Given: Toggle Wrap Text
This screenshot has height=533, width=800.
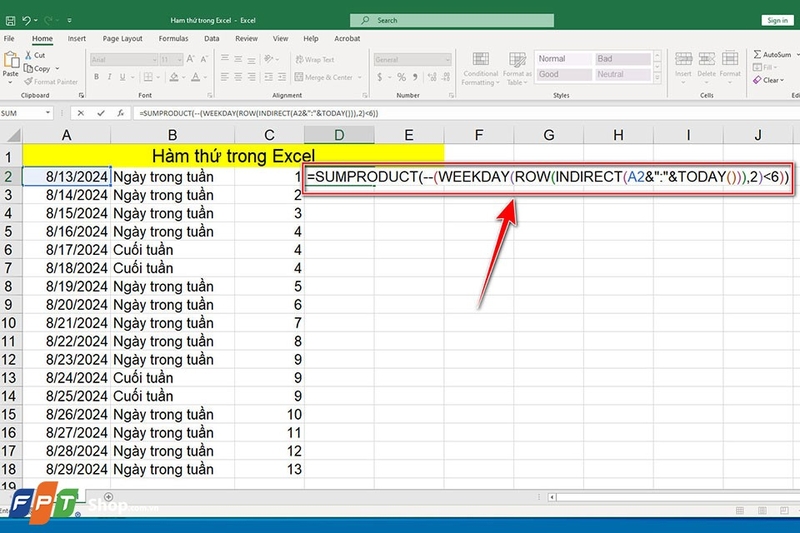Looking at the screenshot, I should 315,60.
